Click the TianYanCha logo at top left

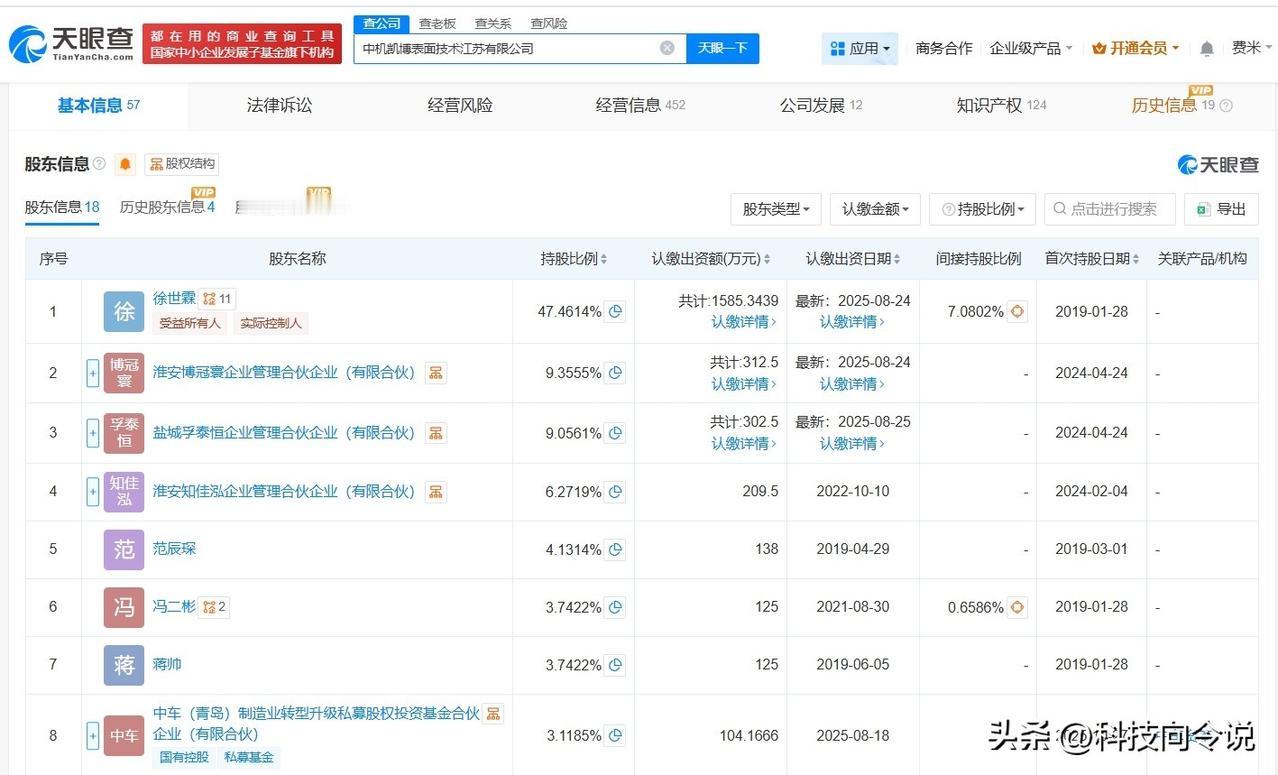[x=70, y=43]
